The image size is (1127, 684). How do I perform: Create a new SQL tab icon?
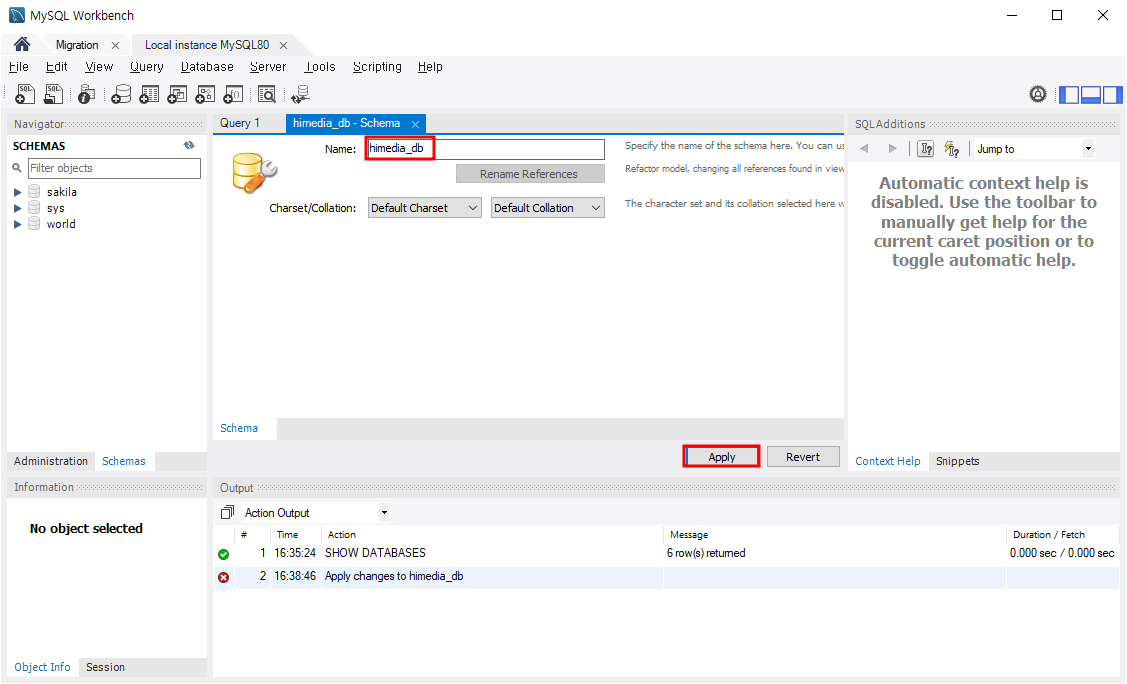point(25,93)
